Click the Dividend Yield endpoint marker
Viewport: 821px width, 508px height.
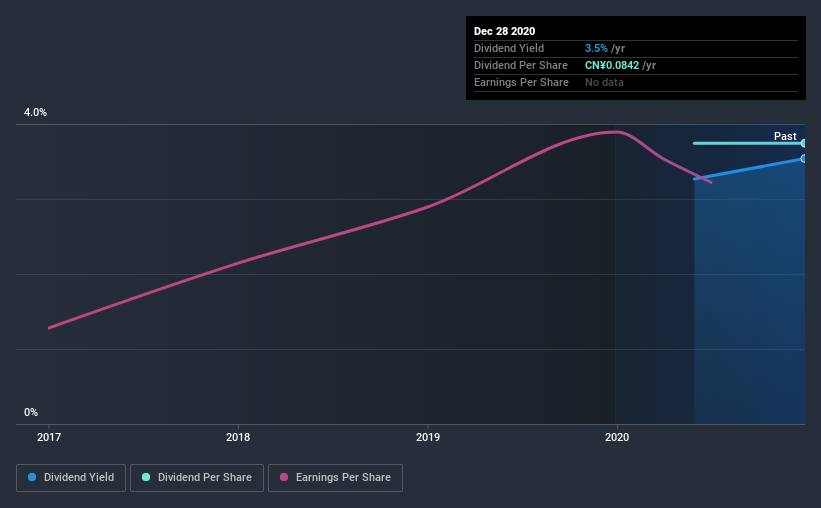[804, 158]
